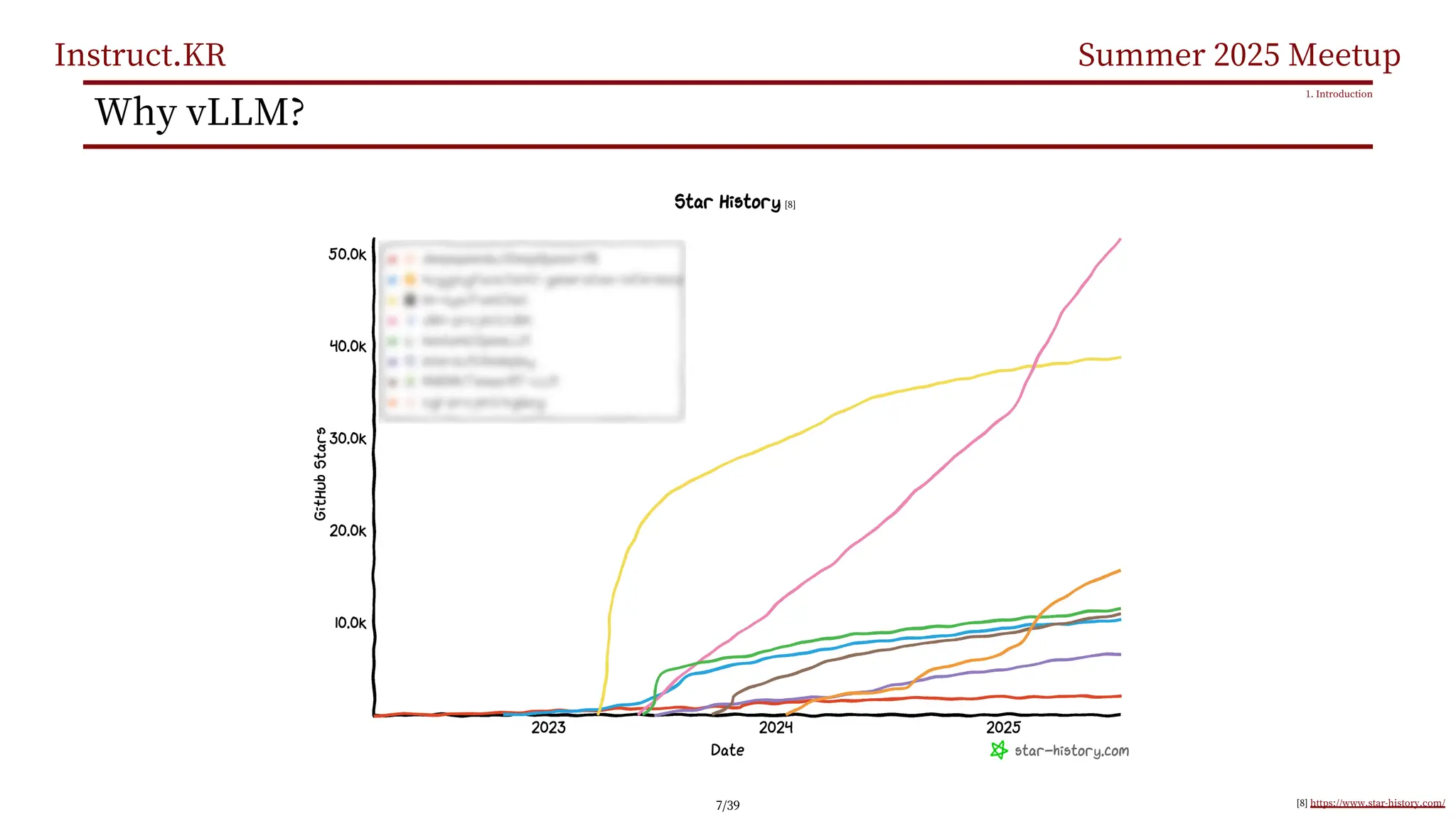The width and height of the screenshot is (1456, 819).
Task: Click the Summer 2025 Meetup header text
Action: [x=1238, y=55]
